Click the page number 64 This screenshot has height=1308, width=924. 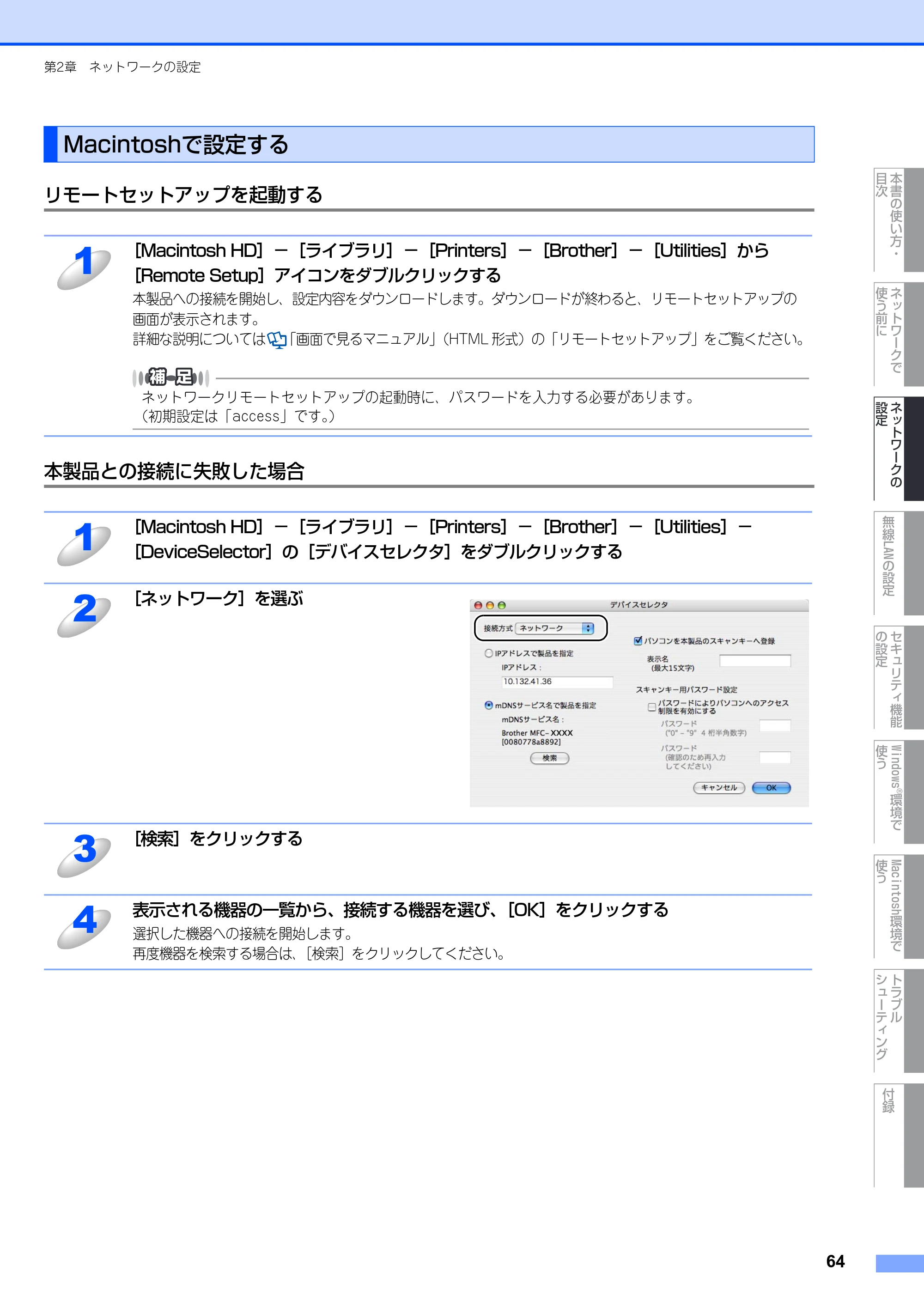(x=835, y=1261)
